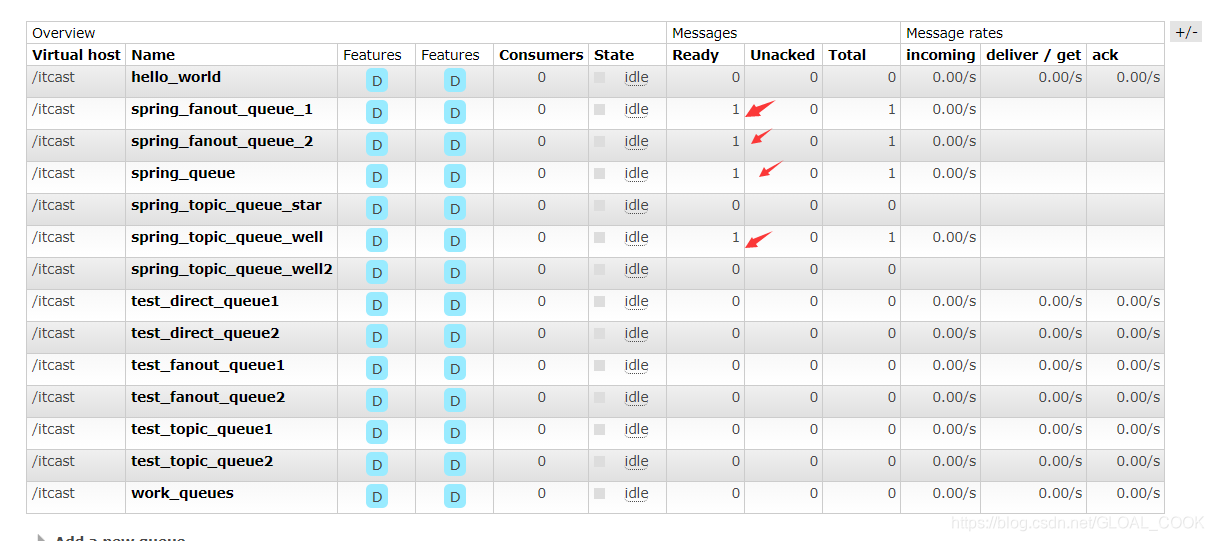This screenshot has width=1214, height=541.
Task: Open test_fanout_queue2 queue details
Action: [208, 397]
